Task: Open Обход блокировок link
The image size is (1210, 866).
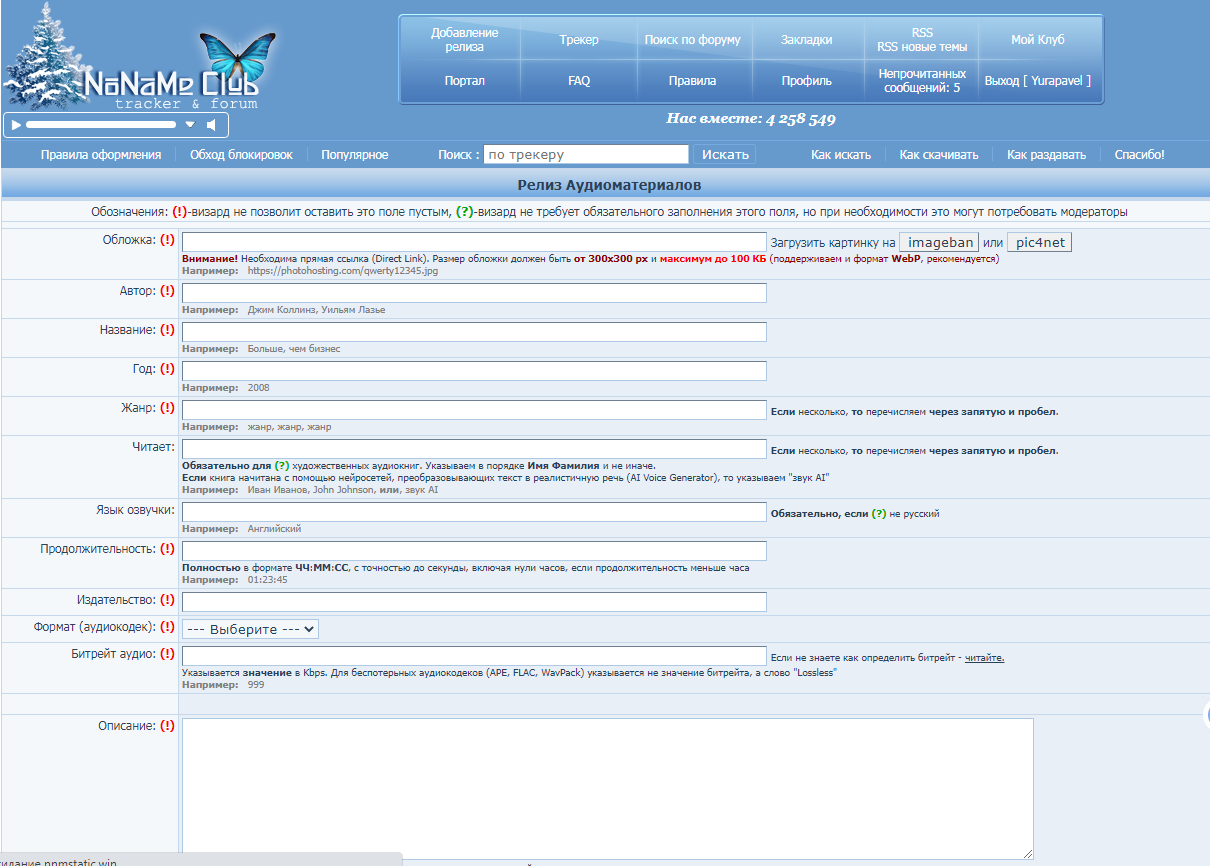Action: tap(242, 155)
